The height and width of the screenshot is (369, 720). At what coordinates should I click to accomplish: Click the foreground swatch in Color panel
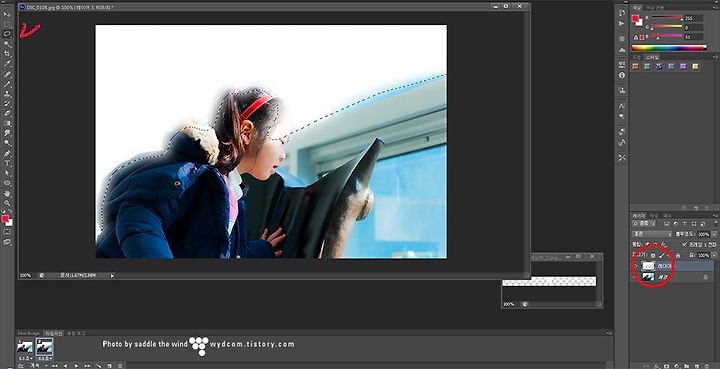[x=635, y=18]
